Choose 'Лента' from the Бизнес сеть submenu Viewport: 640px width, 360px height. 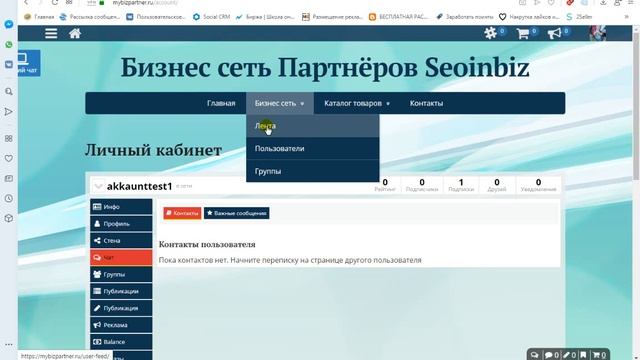point(312,126)
